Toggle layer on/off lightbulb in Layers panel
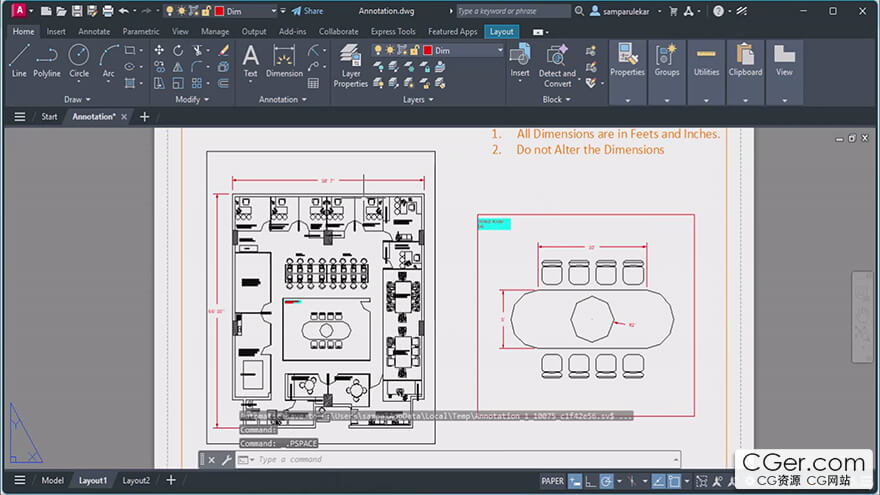Viewport: 880px width, 495px height. click(x=378, y=51)
